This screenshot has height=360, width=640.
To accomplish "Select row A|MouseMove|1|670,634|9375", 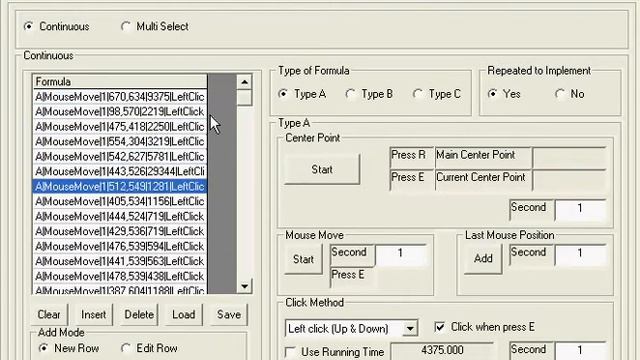I will 120,97.
